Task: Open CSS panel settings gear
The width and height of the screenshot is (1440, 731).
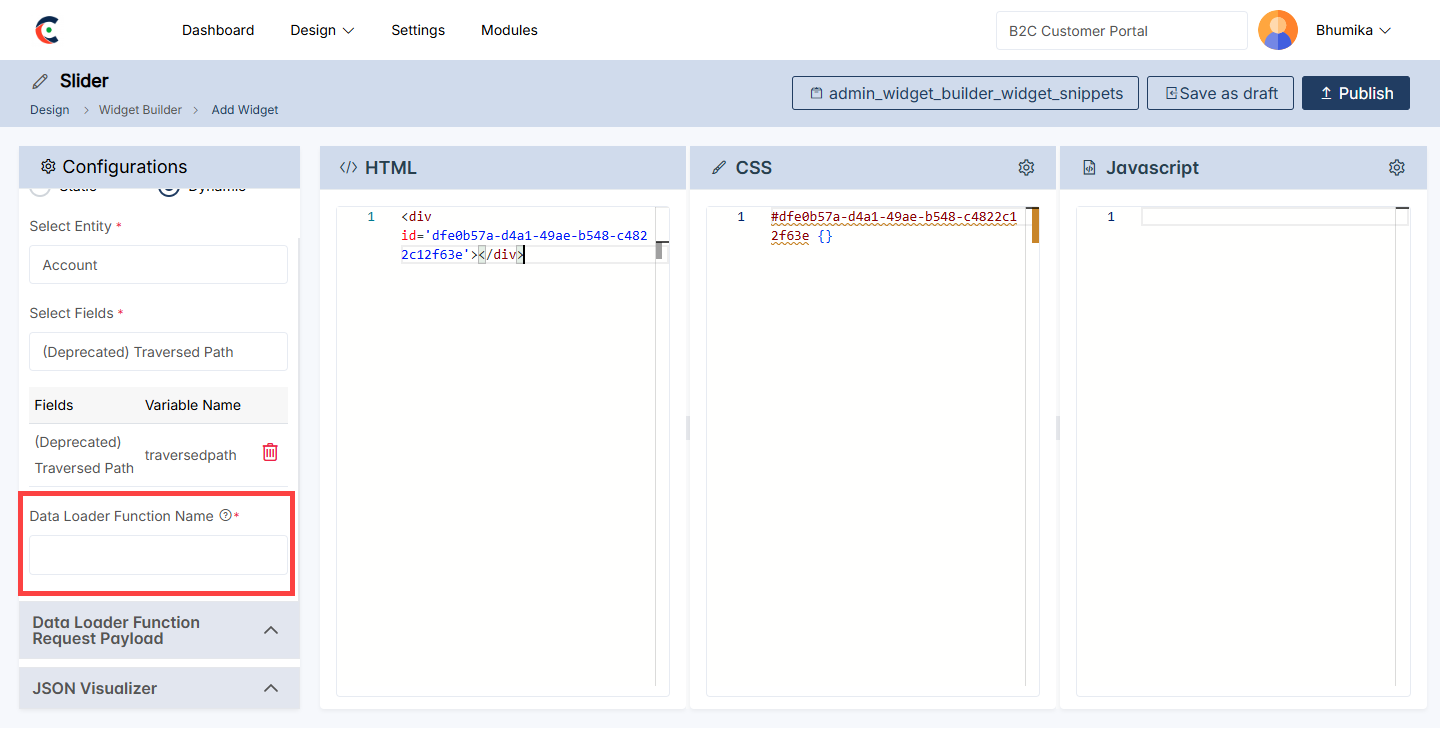Action: [1026, 168]
